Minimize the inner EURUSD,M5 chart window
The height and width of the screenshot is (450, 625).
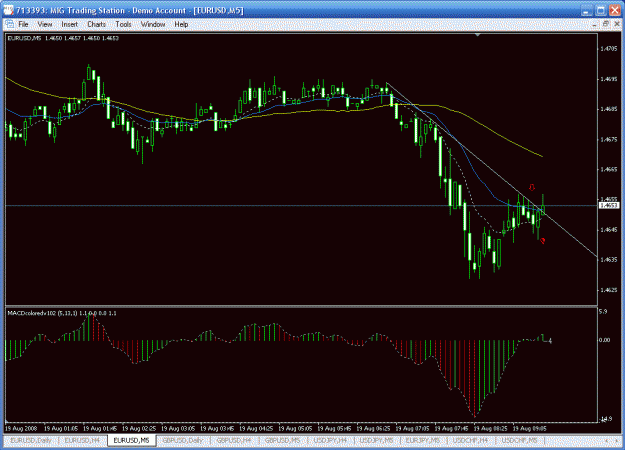595,24
